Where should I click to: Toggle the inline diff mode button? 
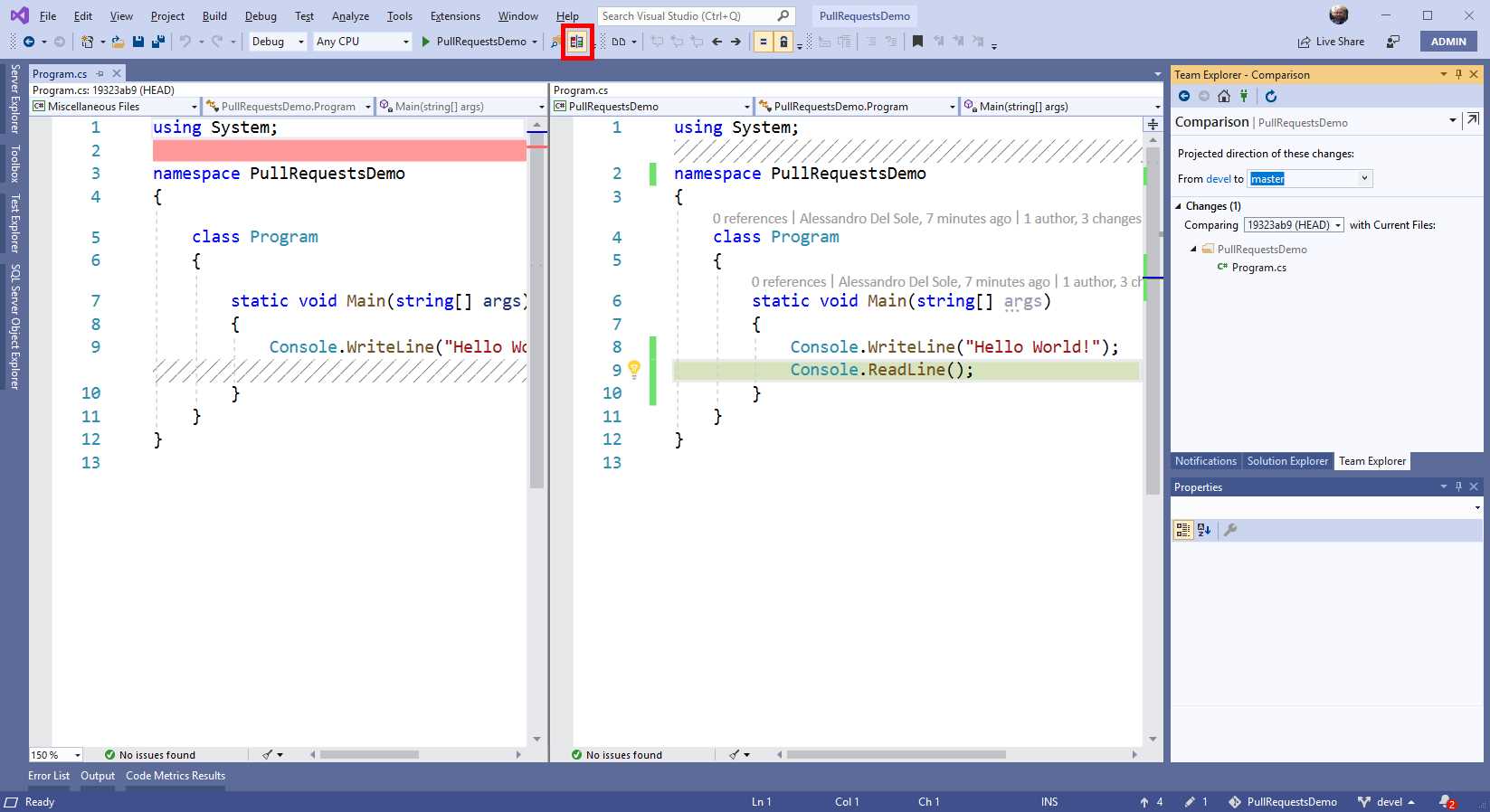pyautogui.click(x=764, y=42)
